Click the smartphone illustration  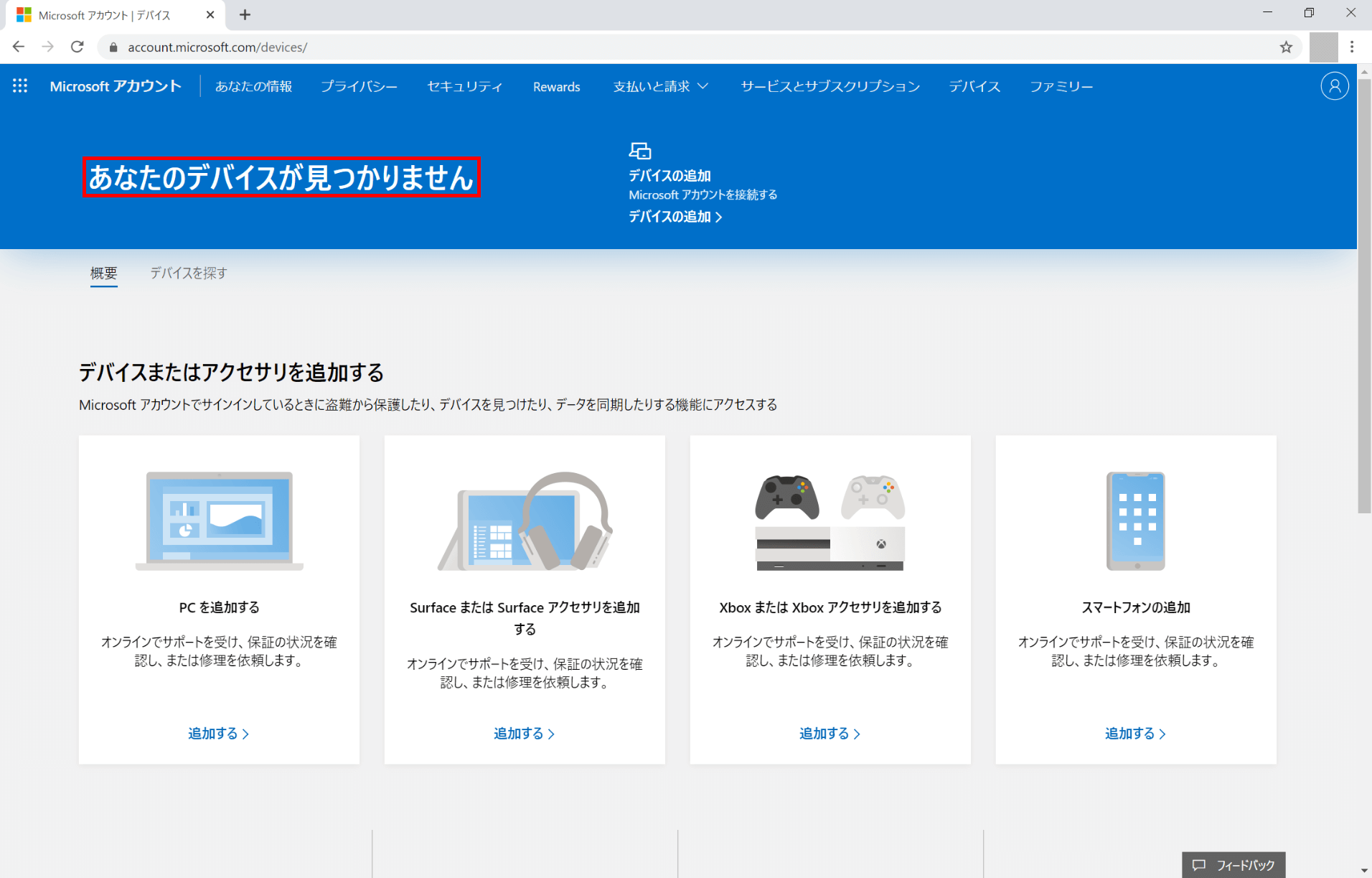click(x=1136, y=521)
